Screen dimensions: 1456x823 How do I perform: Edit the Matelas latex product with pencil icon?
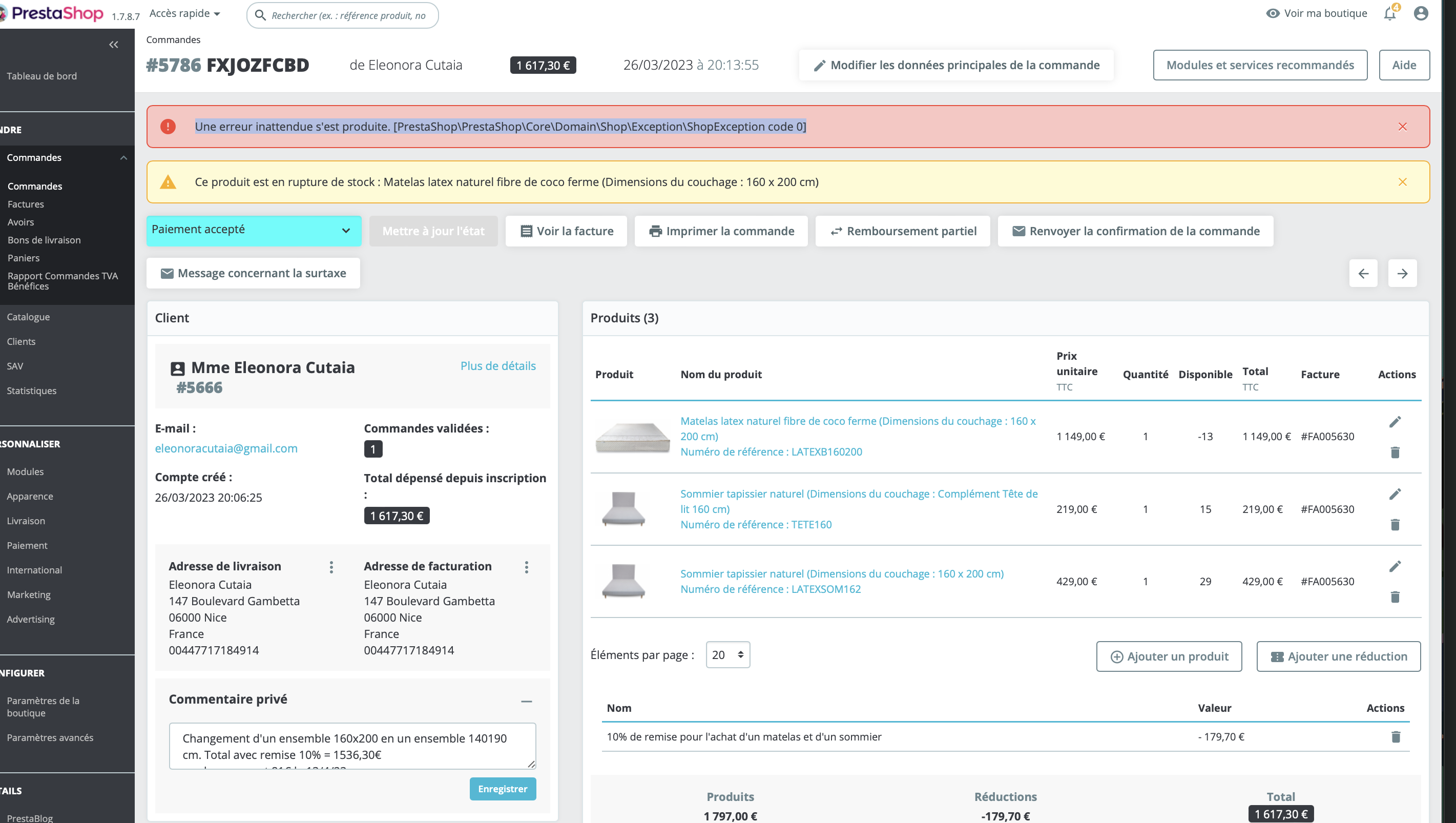click(x=1396, y=421)
